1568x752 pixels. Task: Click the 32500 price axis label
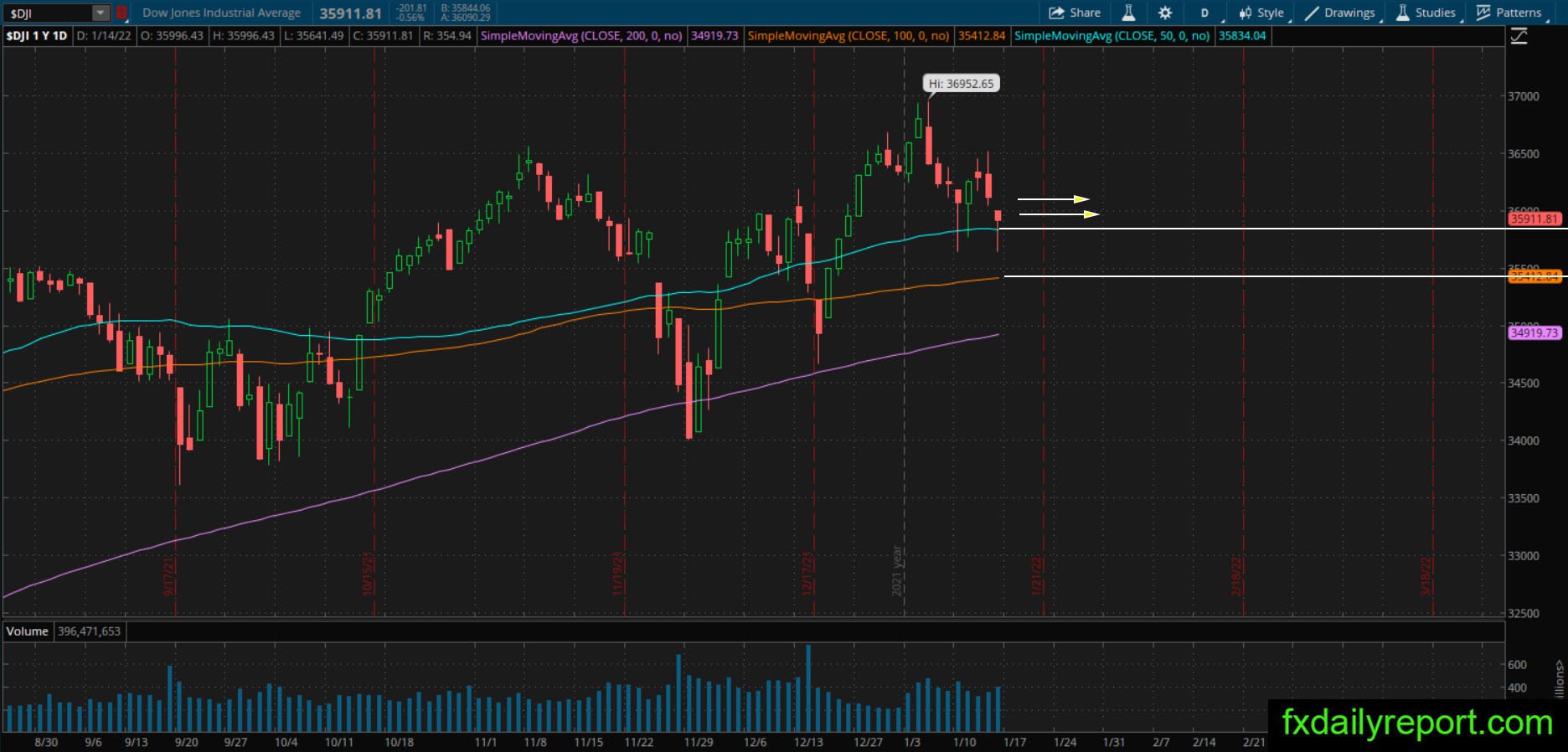click(x=1524, y=613)
